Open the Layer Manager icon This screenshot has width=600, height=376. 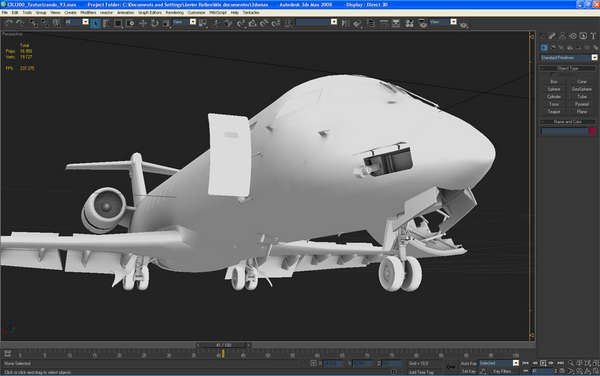[371, 24]
